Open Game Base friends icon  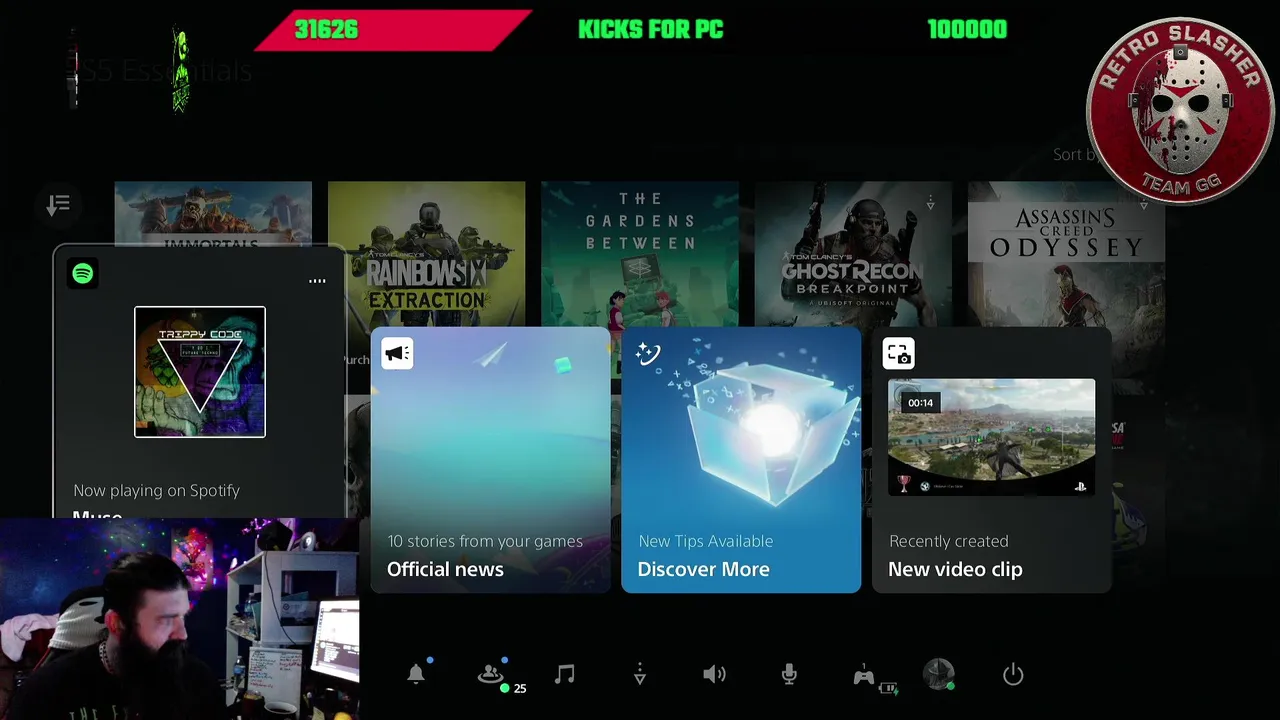click(490, 675)
